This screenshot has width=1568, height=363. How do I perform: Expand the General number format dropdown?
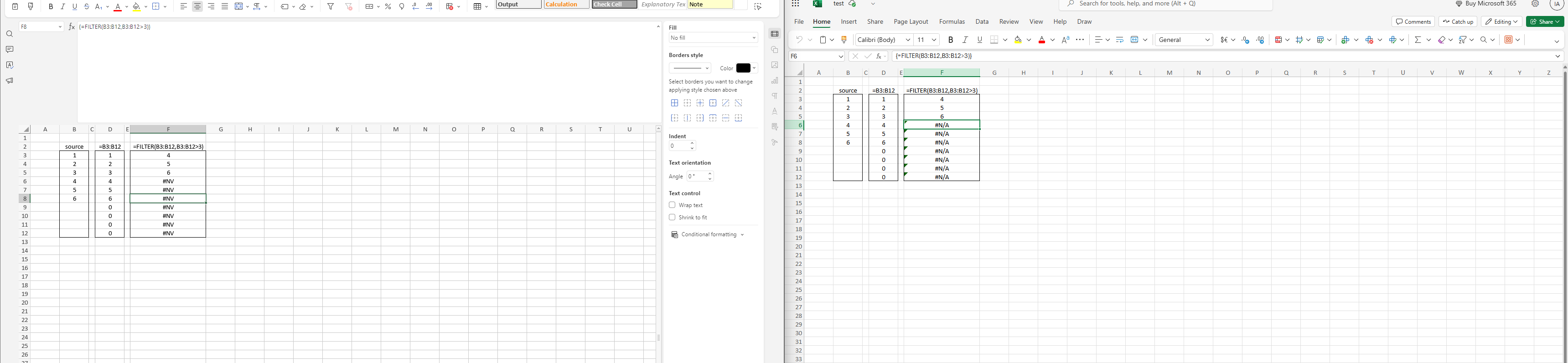[x=1184, y=40]
